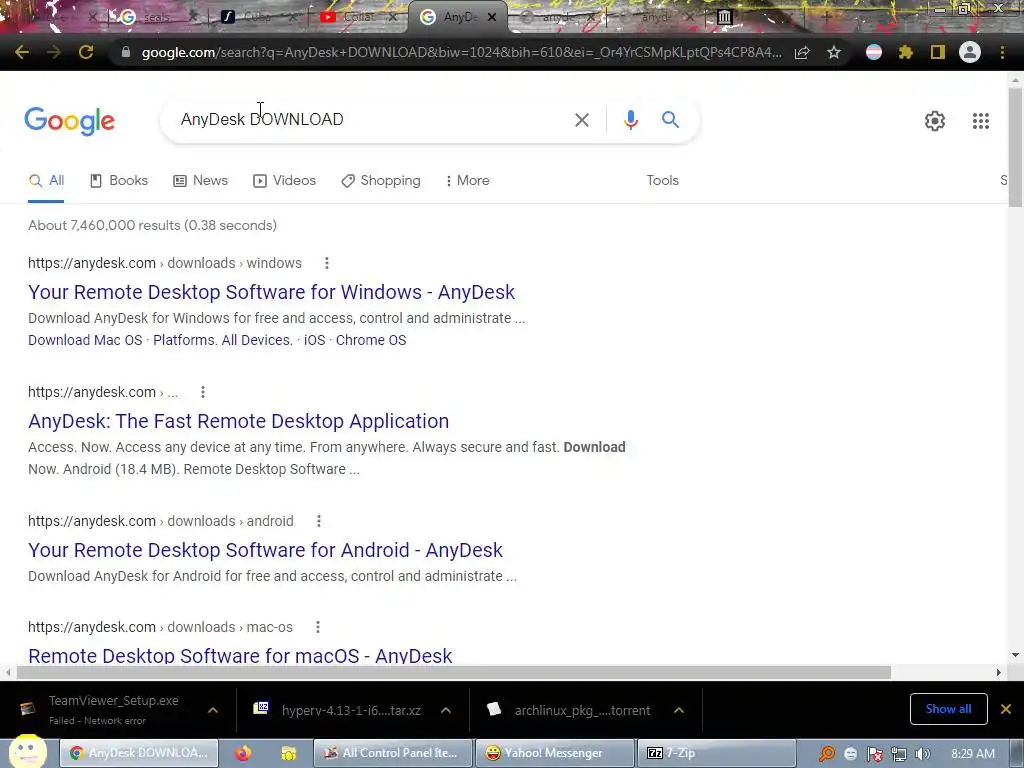Select the Videos search tab
The height and width of the screenshot is (768, 1024).
pyautogui.click(x=284, y=181)
